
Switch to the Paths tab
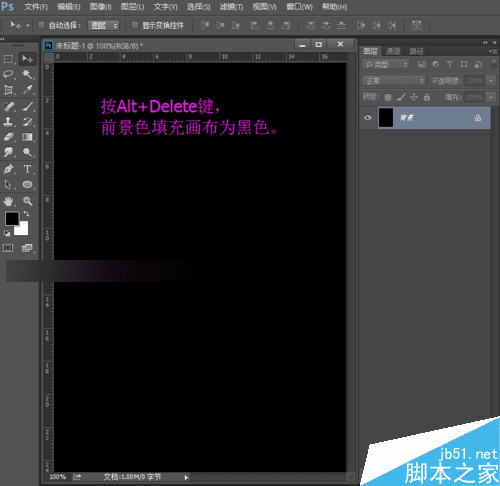click(x=417, y=51)
